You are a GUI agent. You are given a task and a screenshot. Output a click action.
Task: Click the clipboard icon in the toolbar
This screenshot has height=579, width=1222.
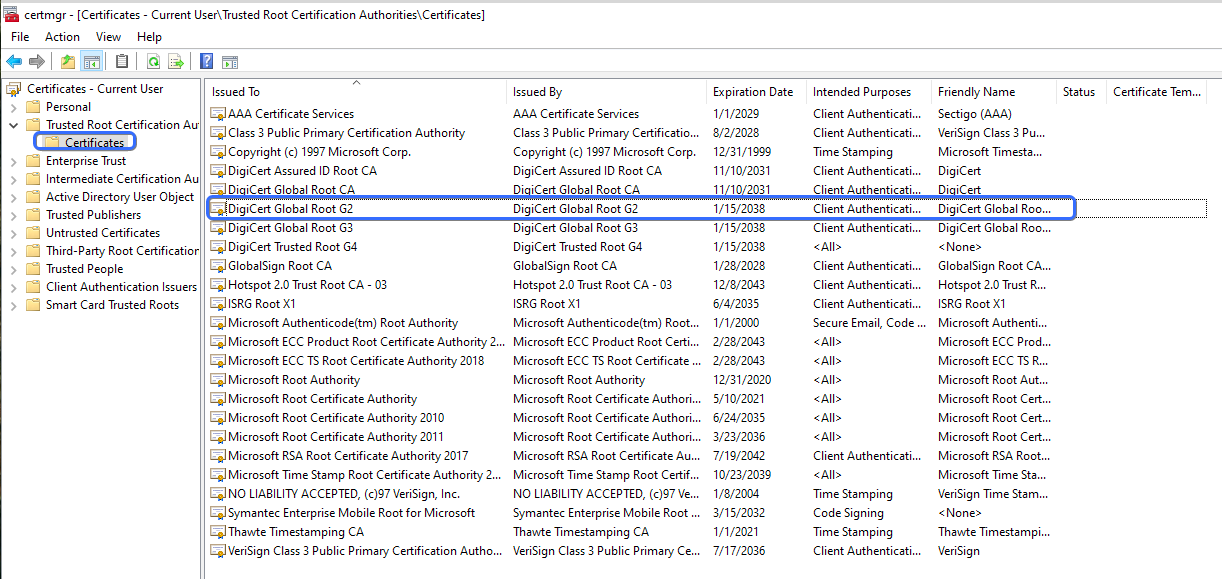tap(122, 62)
